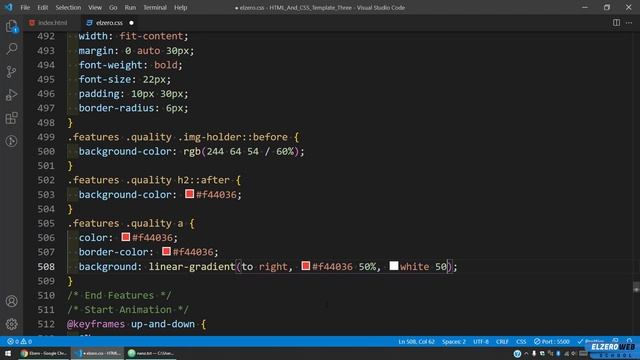The width and height of the screenshot is (640, 360).
Task: Open errors and warnings in status bar
Action: coord(19,341)
